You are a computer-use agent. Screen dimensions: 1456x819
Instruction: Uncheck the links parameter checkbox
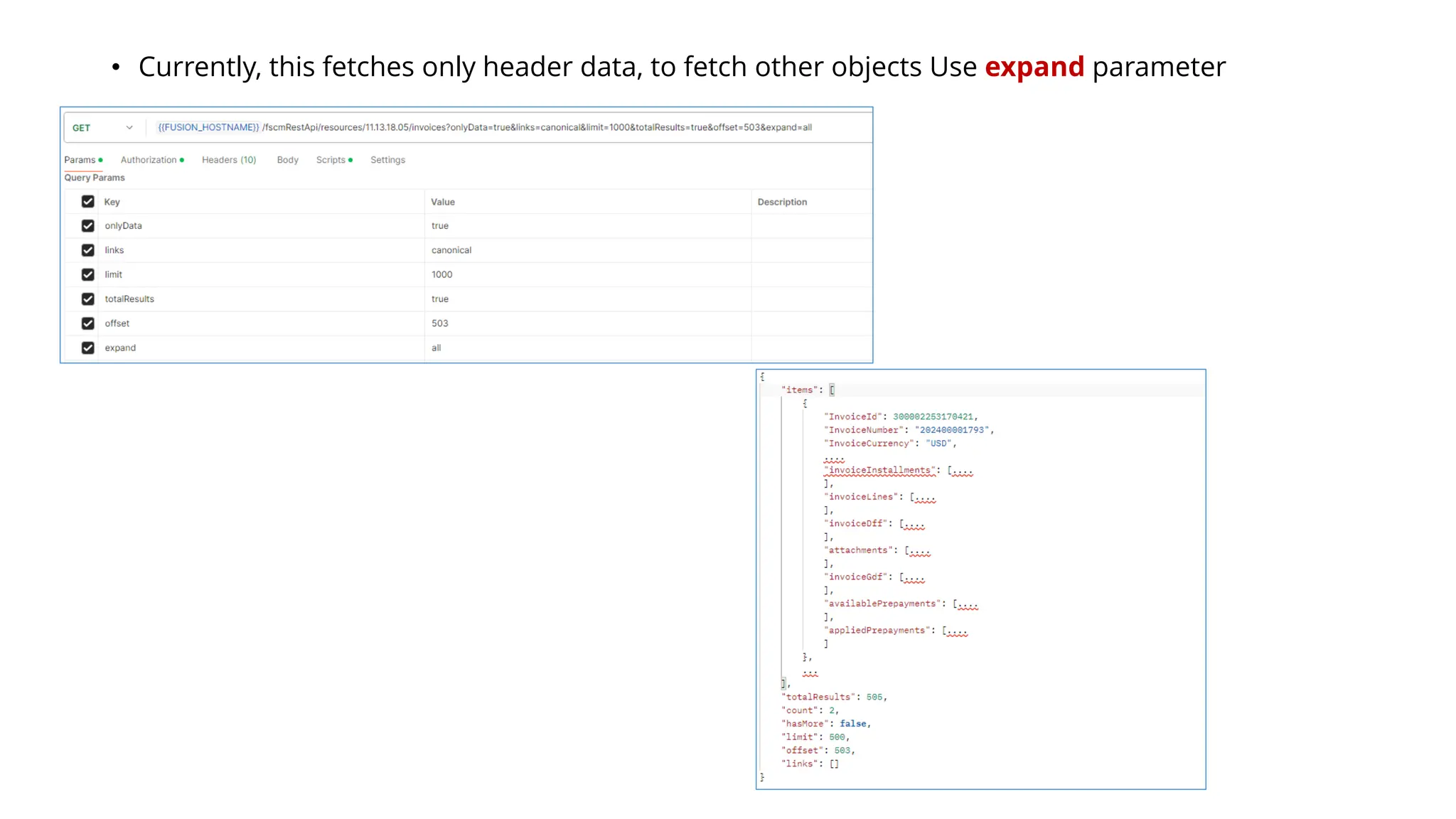tap(88, 250)
